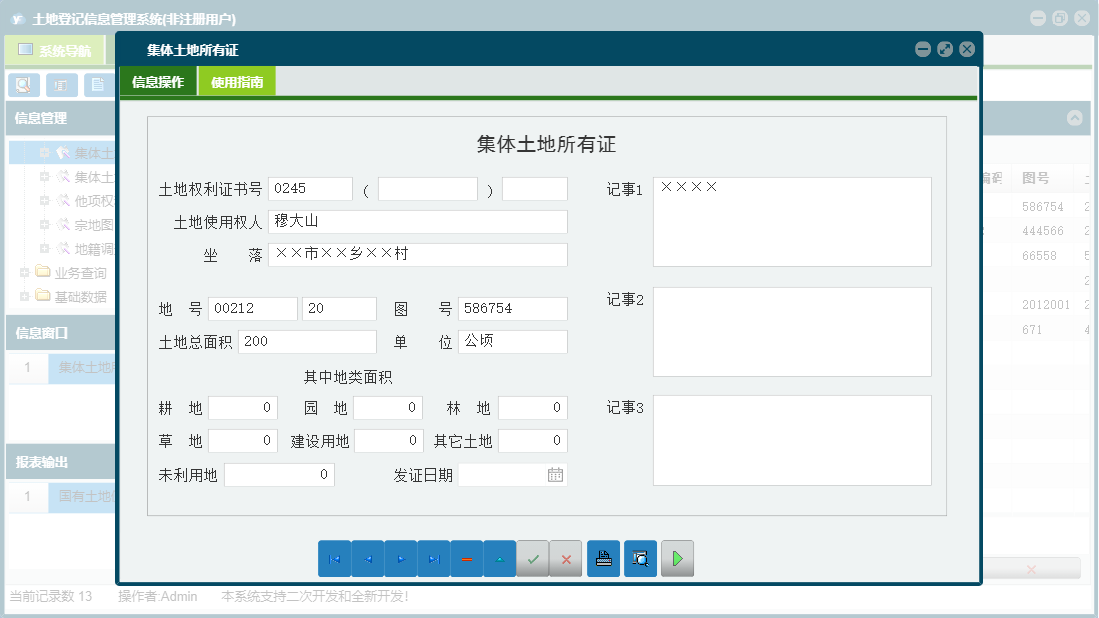
Task: Expand the 宗地图 tree node
Action: 44,224
